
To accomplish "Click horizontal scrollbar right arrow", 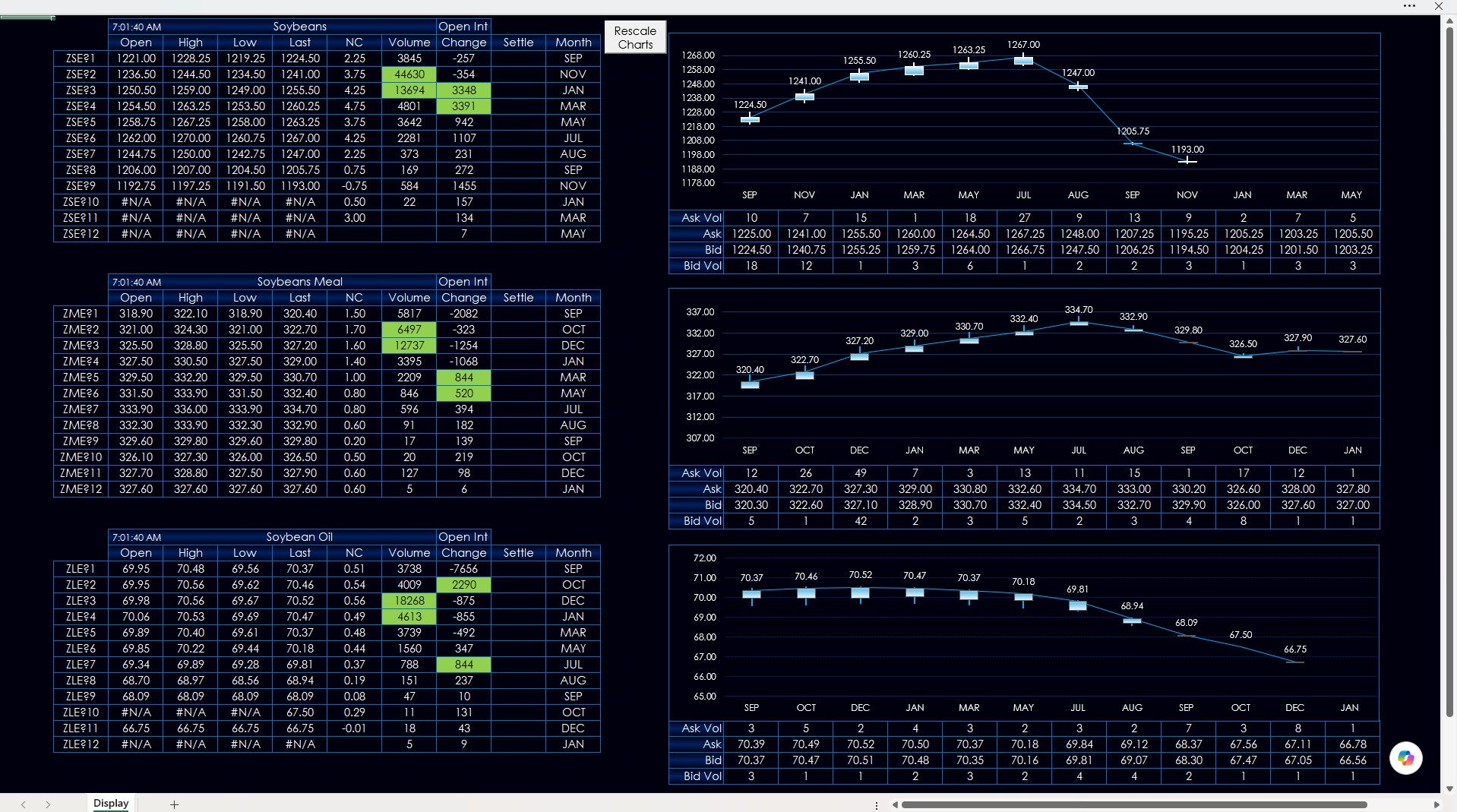I will coord(1436,804).
